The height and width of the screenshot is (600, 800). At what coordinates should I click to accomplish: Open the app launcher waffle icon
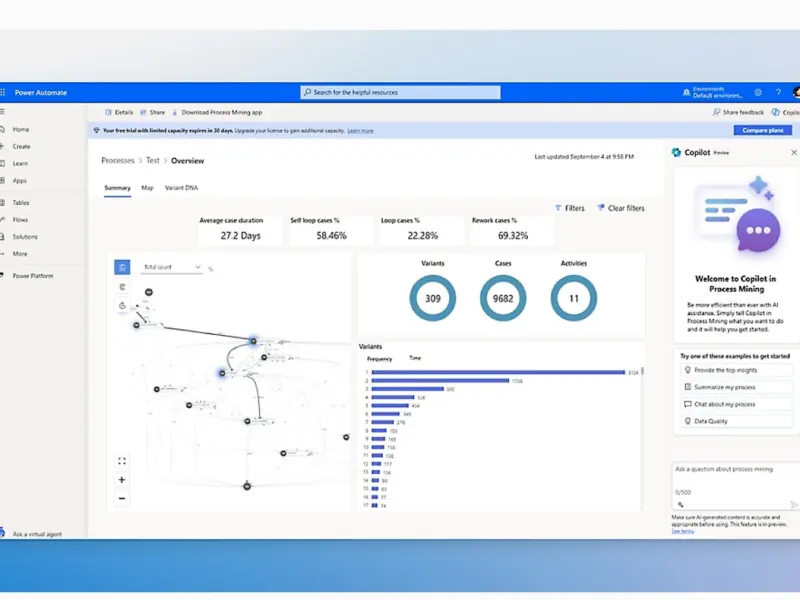point(4,92)
